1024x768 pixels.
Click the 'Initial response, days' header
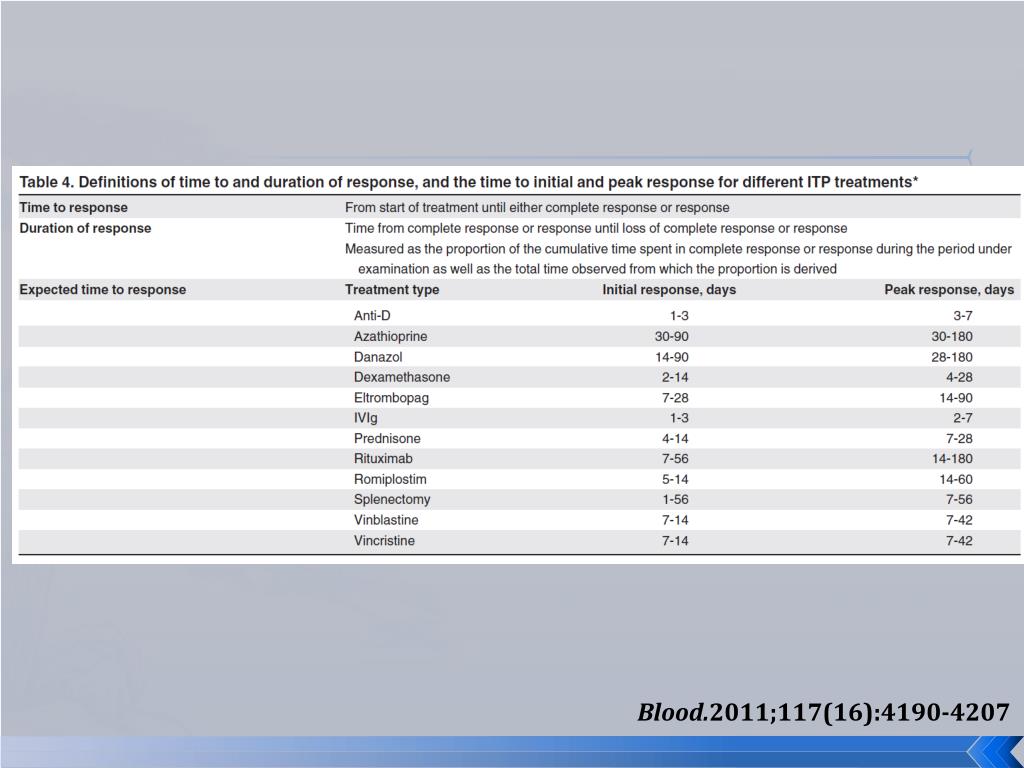point(669,289)
